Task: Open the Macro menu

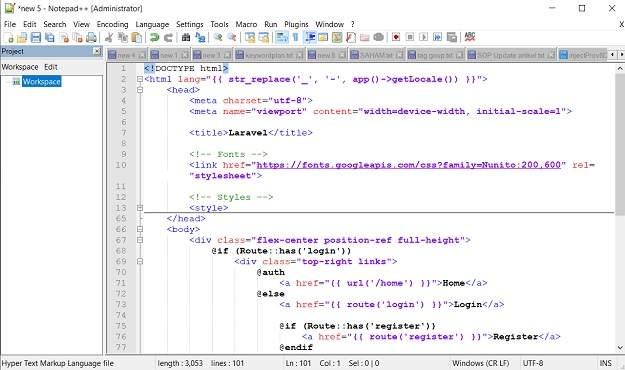Action: click(x=246, y=24)
